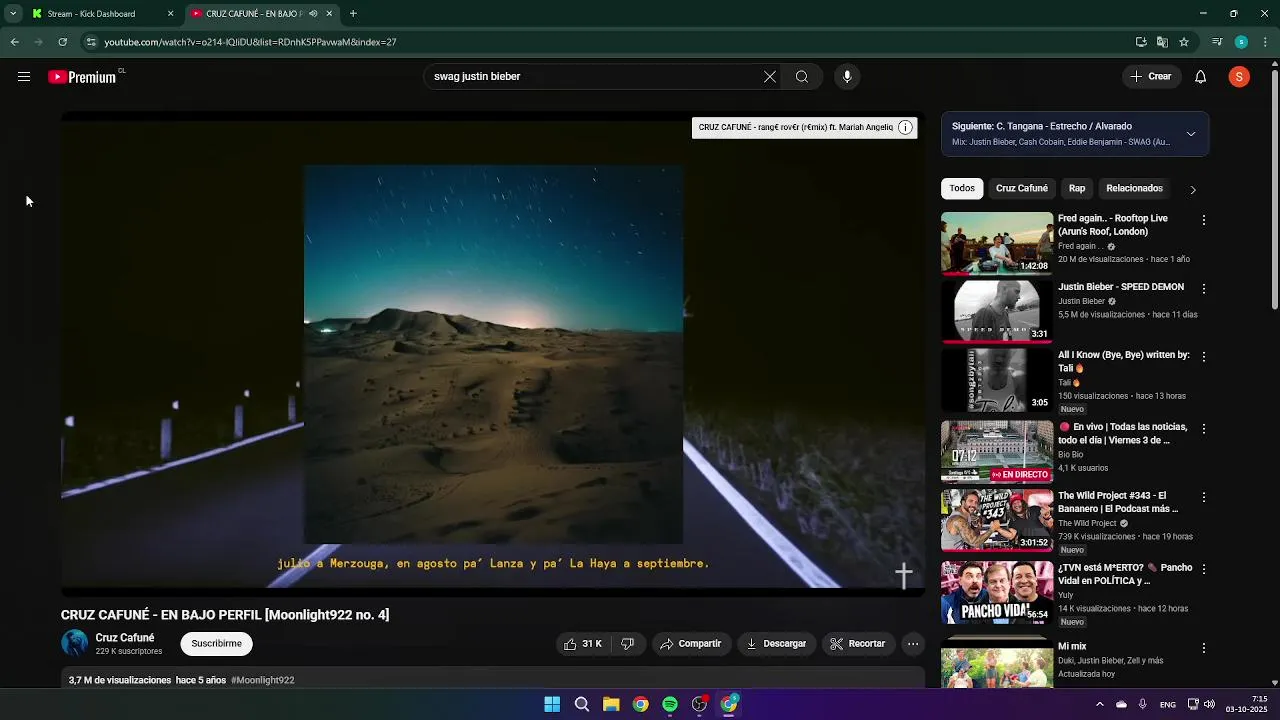Click the Crear button
The width and height of the screenshot is (1280, 720).
[x=1150, y=77]
